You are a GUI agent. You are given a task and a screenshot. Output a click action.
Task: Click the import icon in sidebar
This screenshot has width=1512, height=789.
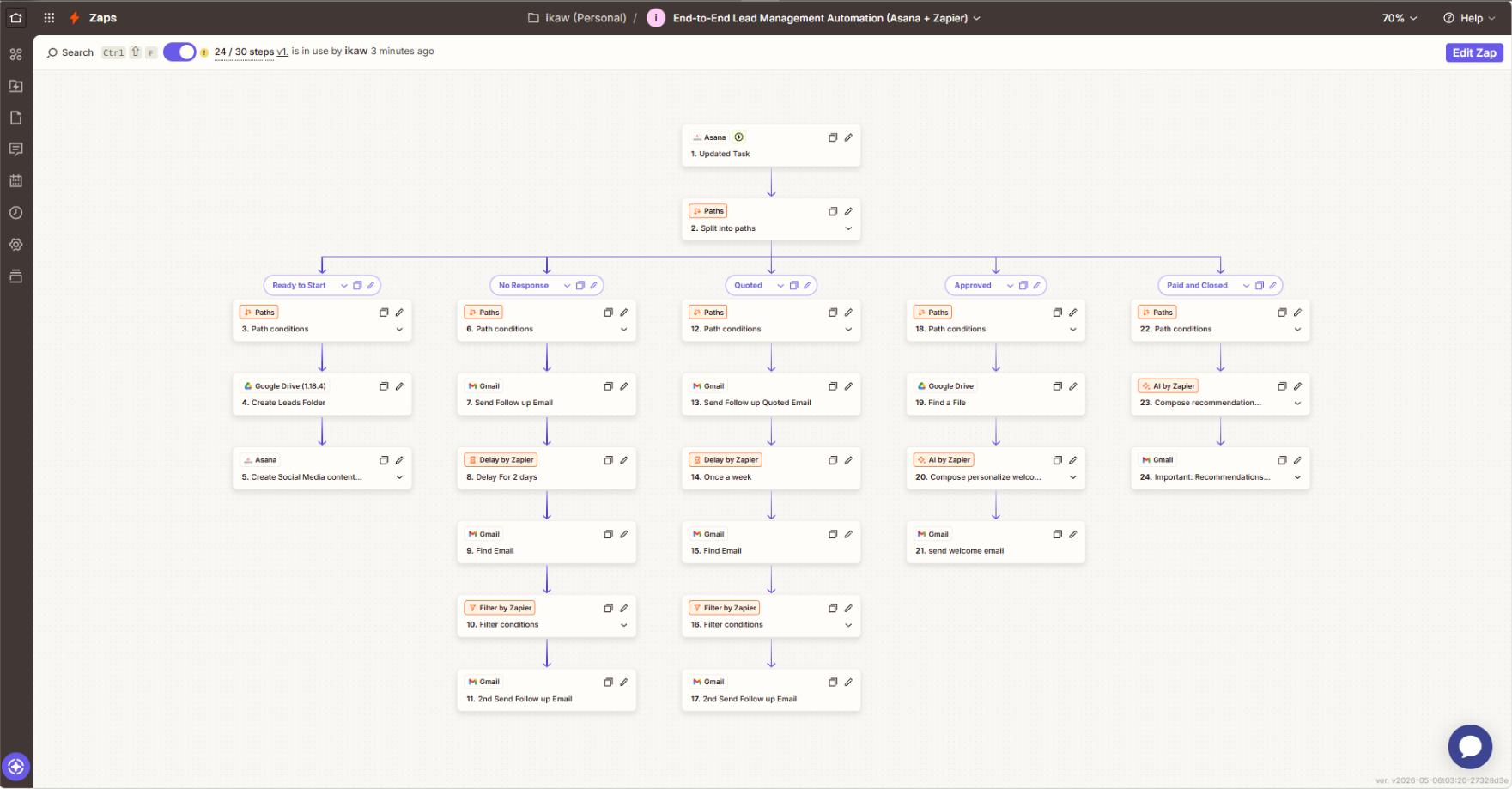tap(15, 86)
